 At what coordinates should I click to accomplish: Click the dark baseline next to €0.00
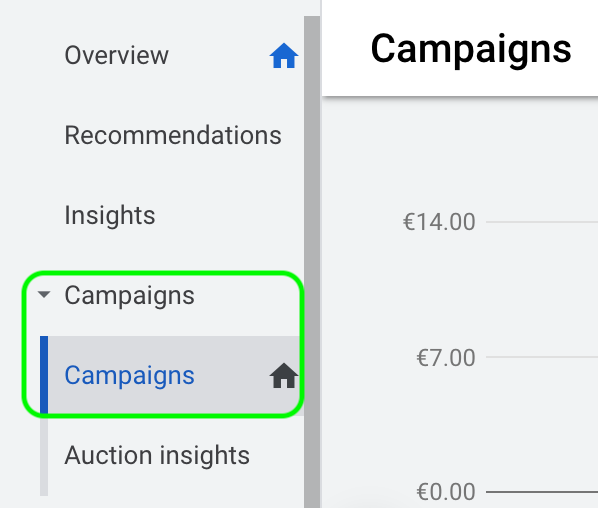pos(542,492)
